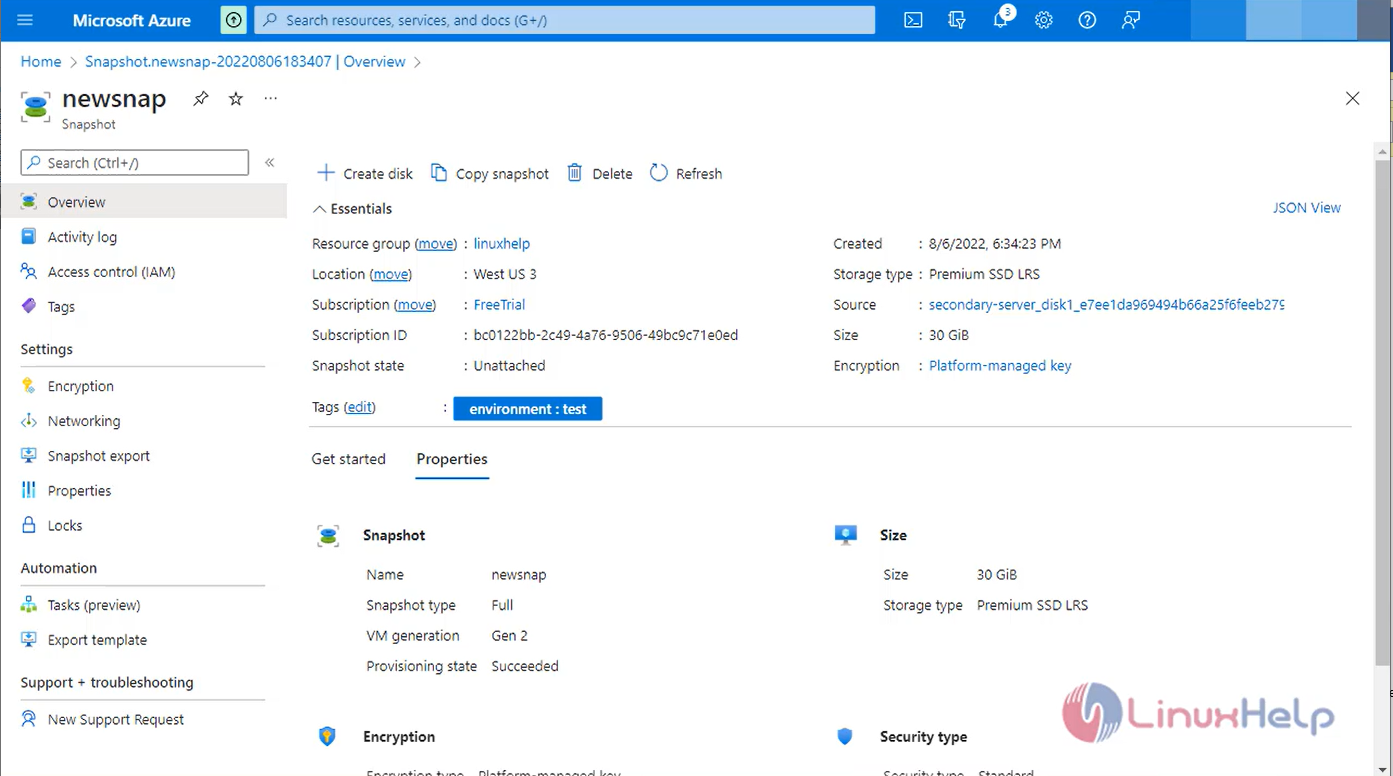
Task: Click the Created value 8/6/2022, 6:34:23 PM
Action: tap(995, 244)
